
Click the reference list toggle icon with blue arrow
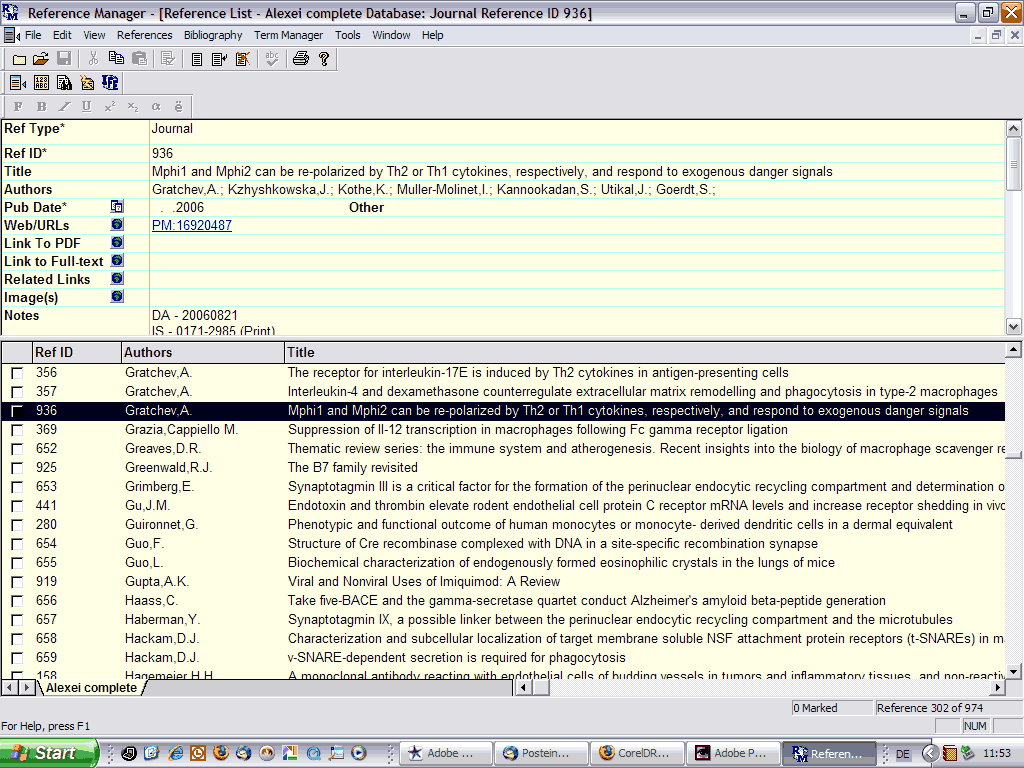pyautogui.click(x=18, y=83)
